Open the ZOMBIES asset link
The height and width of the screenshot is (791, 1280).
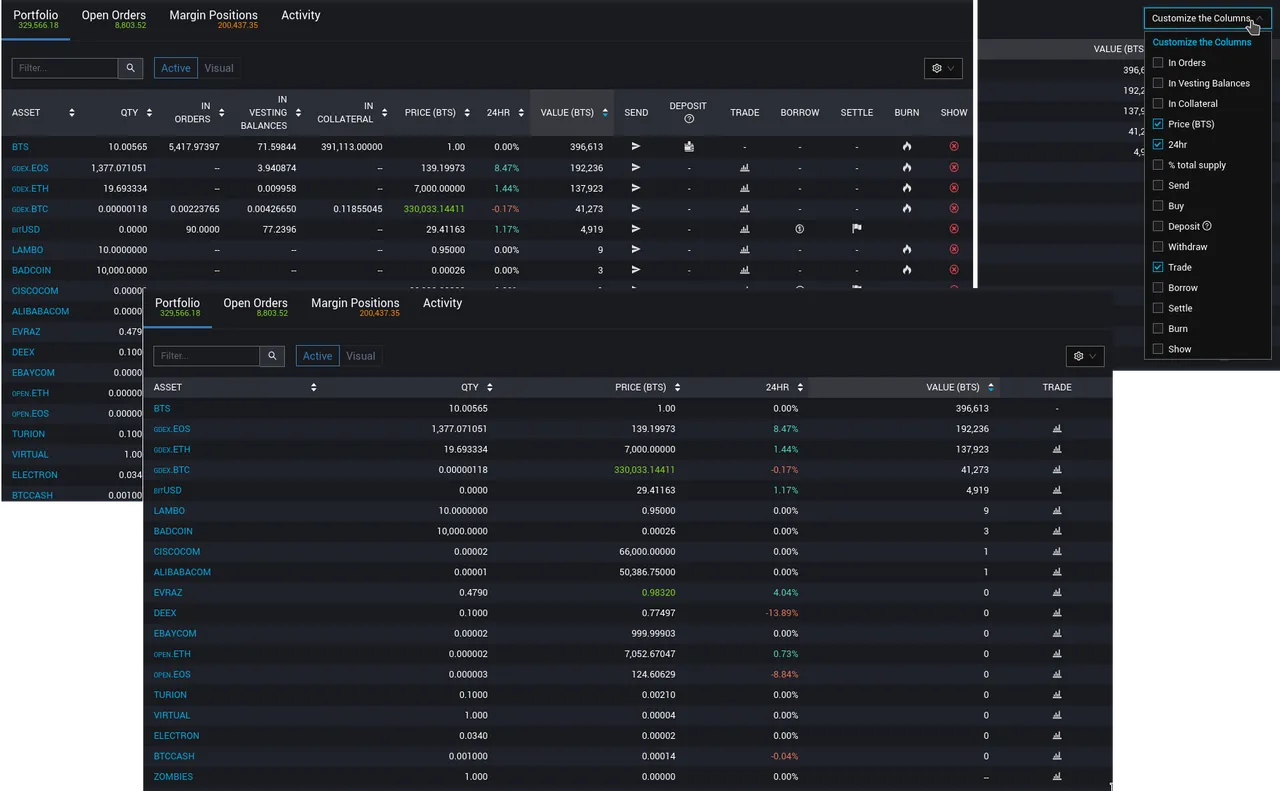(x=173, y=777)
